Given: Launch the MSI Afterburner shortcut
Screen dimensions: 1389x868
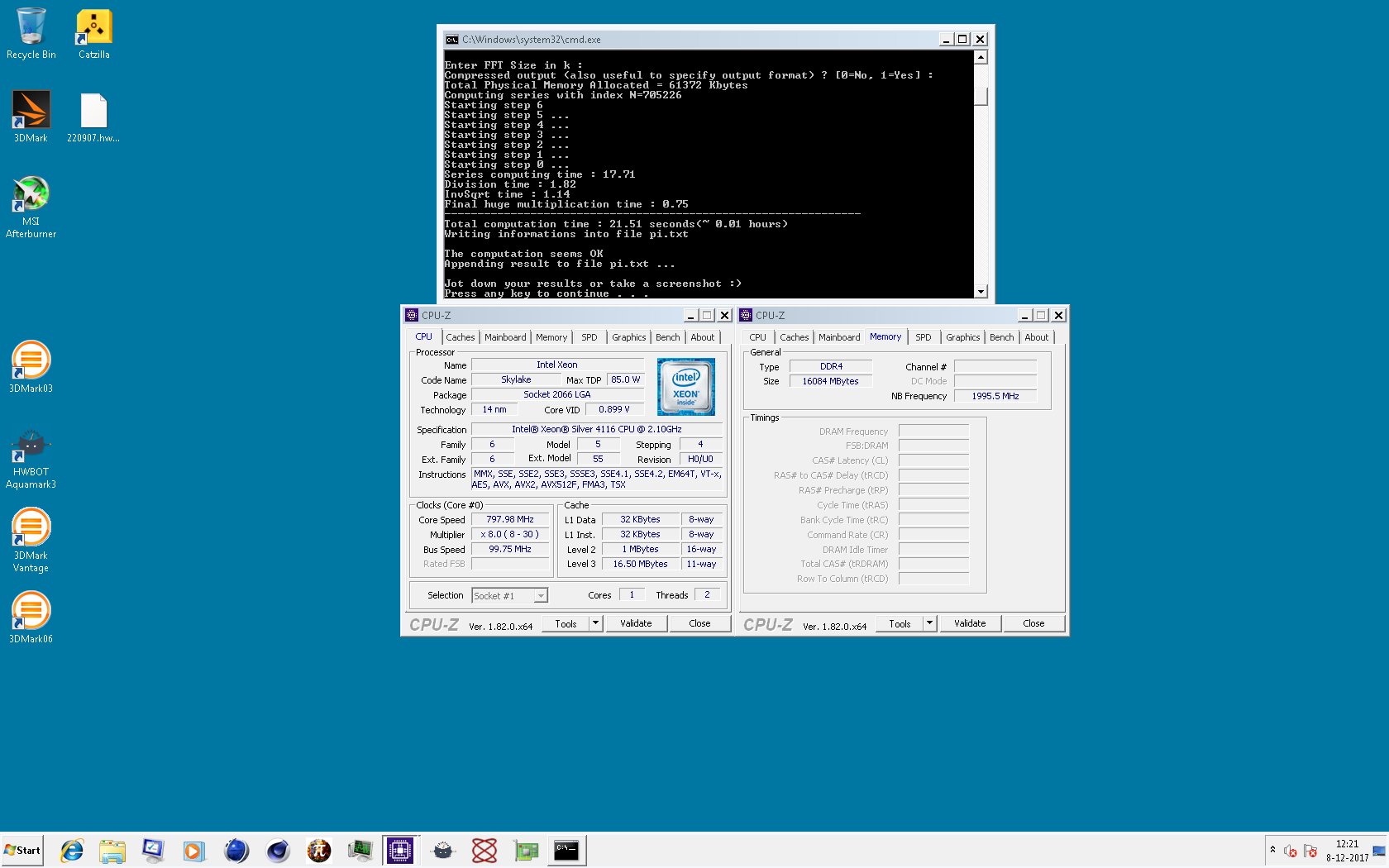Looking at the screenshot, I should [x=31, y=207].
